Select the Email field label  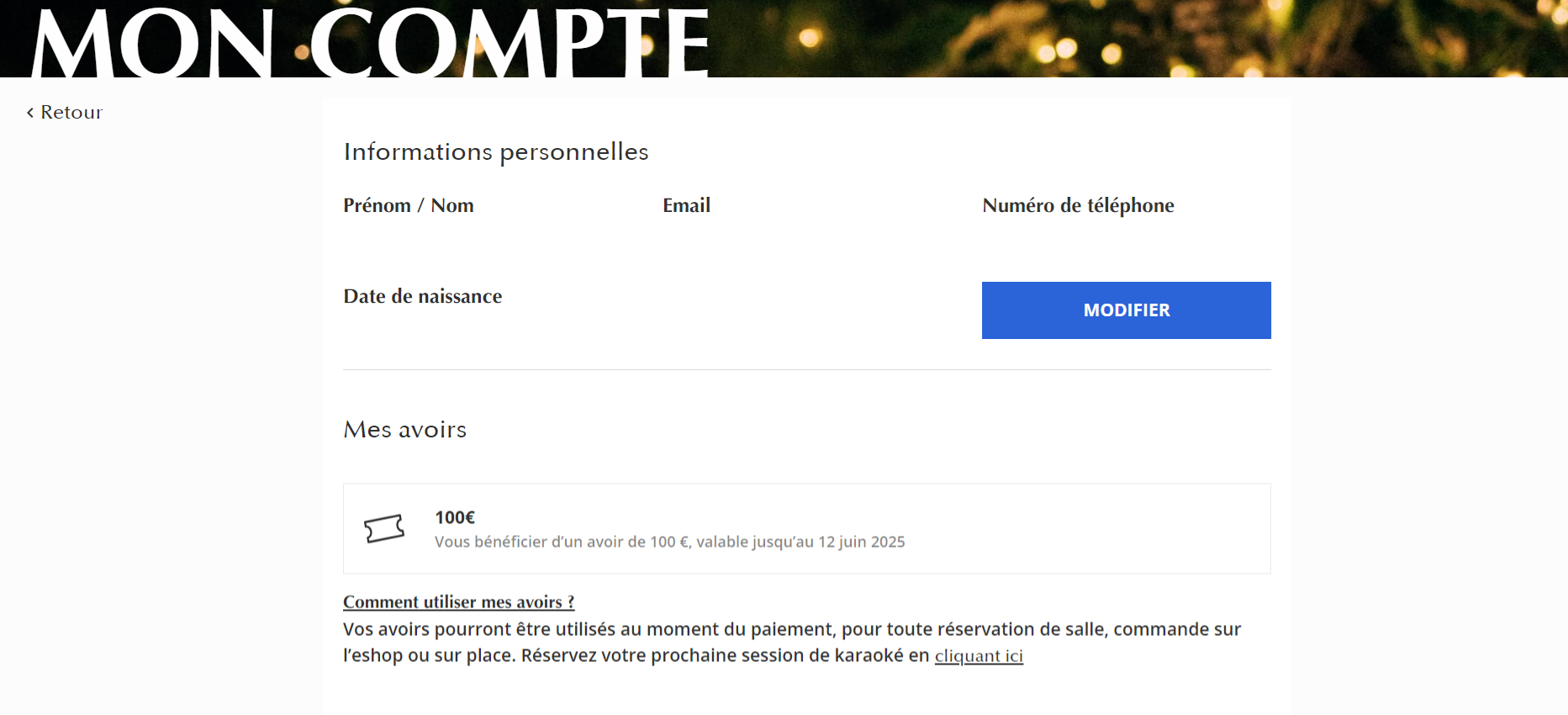click(x=687, y=206)
